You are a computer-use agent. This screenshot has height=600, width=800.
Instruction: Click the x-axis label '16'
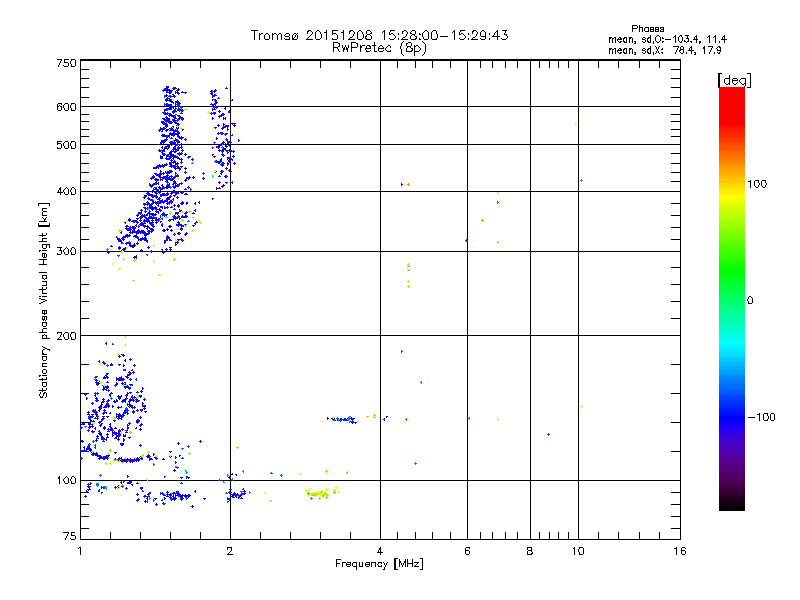[680, 551]
